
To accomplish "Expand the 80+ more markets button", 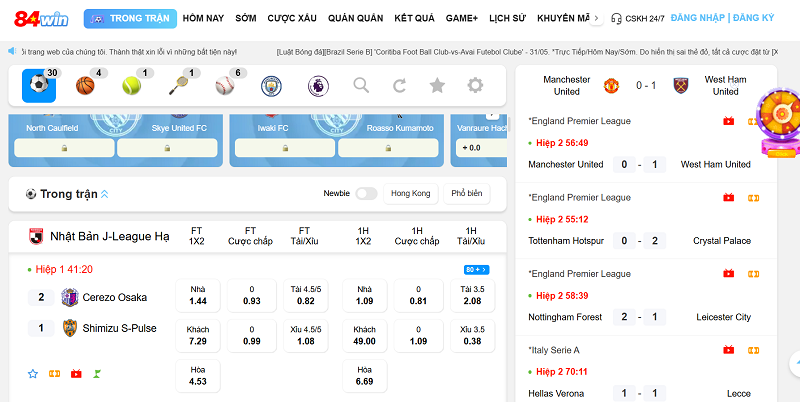I will click(x=477, y=269).
